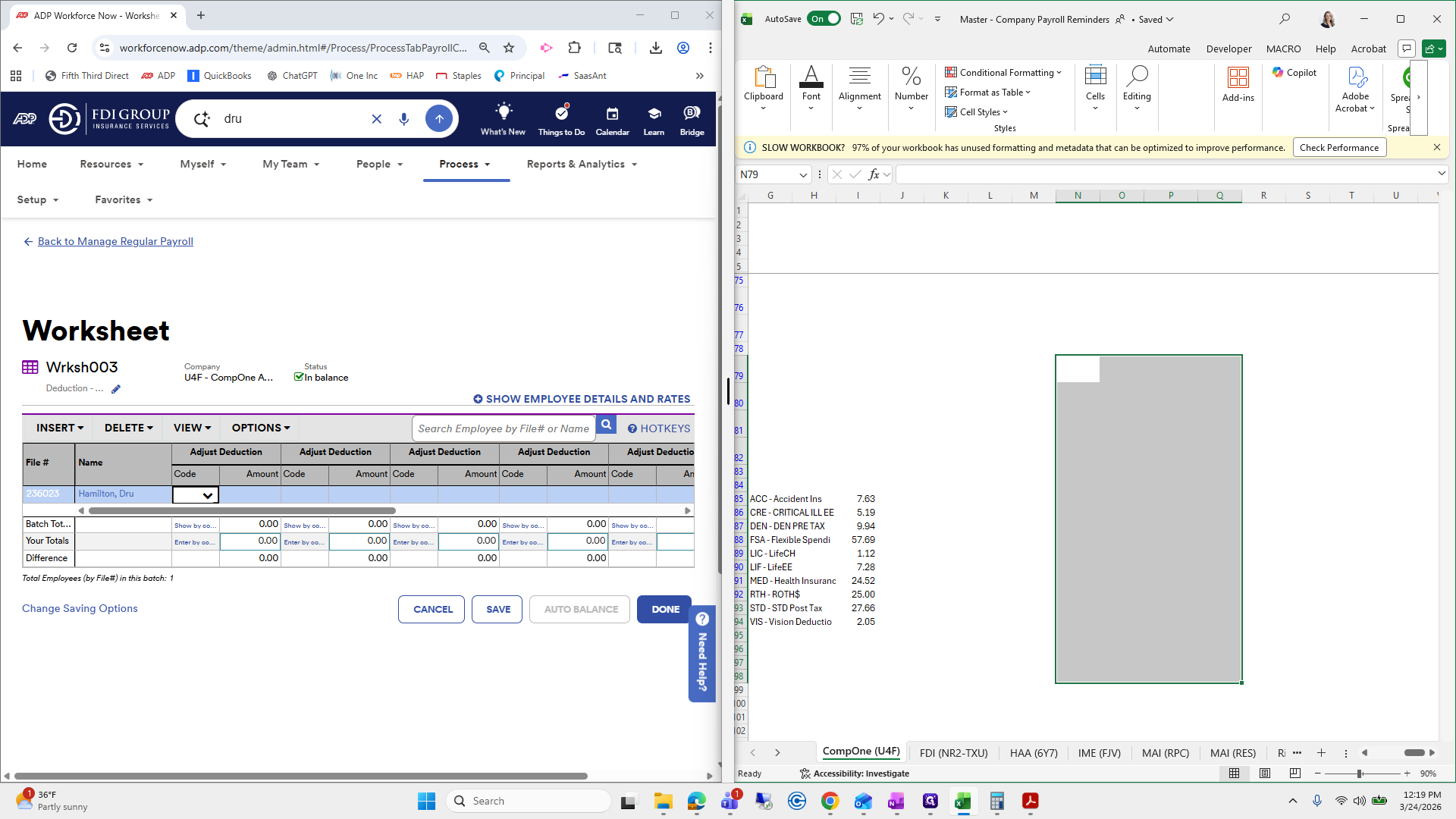The height and width of the screenshot is (819, 1456).
Task: Click Back to Manage Regular Payroll link
Action: click(115, 241)
